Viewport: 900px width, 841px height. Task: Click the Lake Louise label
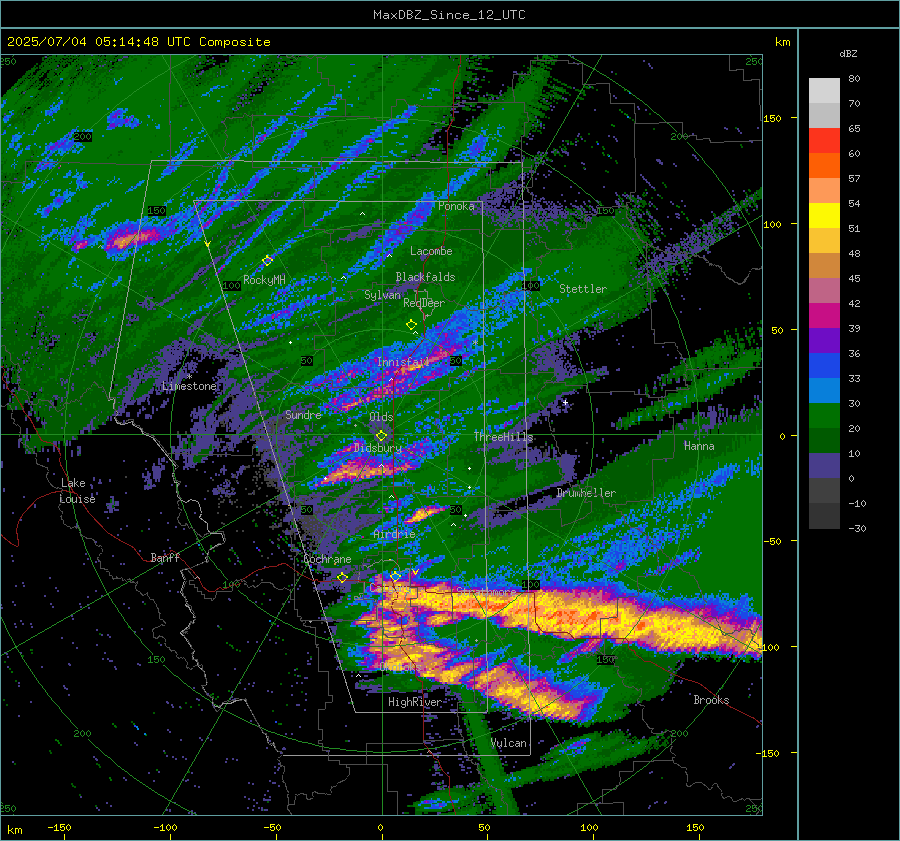point(77,491)
